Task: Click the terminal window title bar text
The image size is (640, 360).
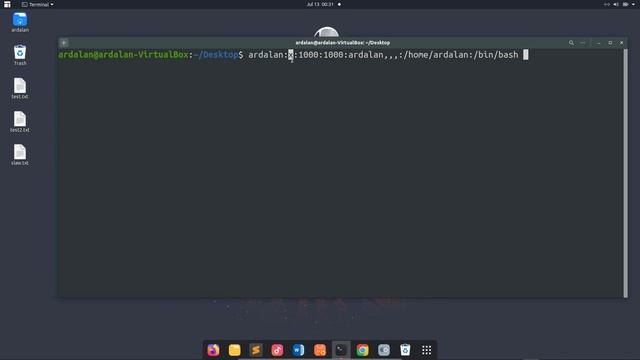Action: (342, 43)
